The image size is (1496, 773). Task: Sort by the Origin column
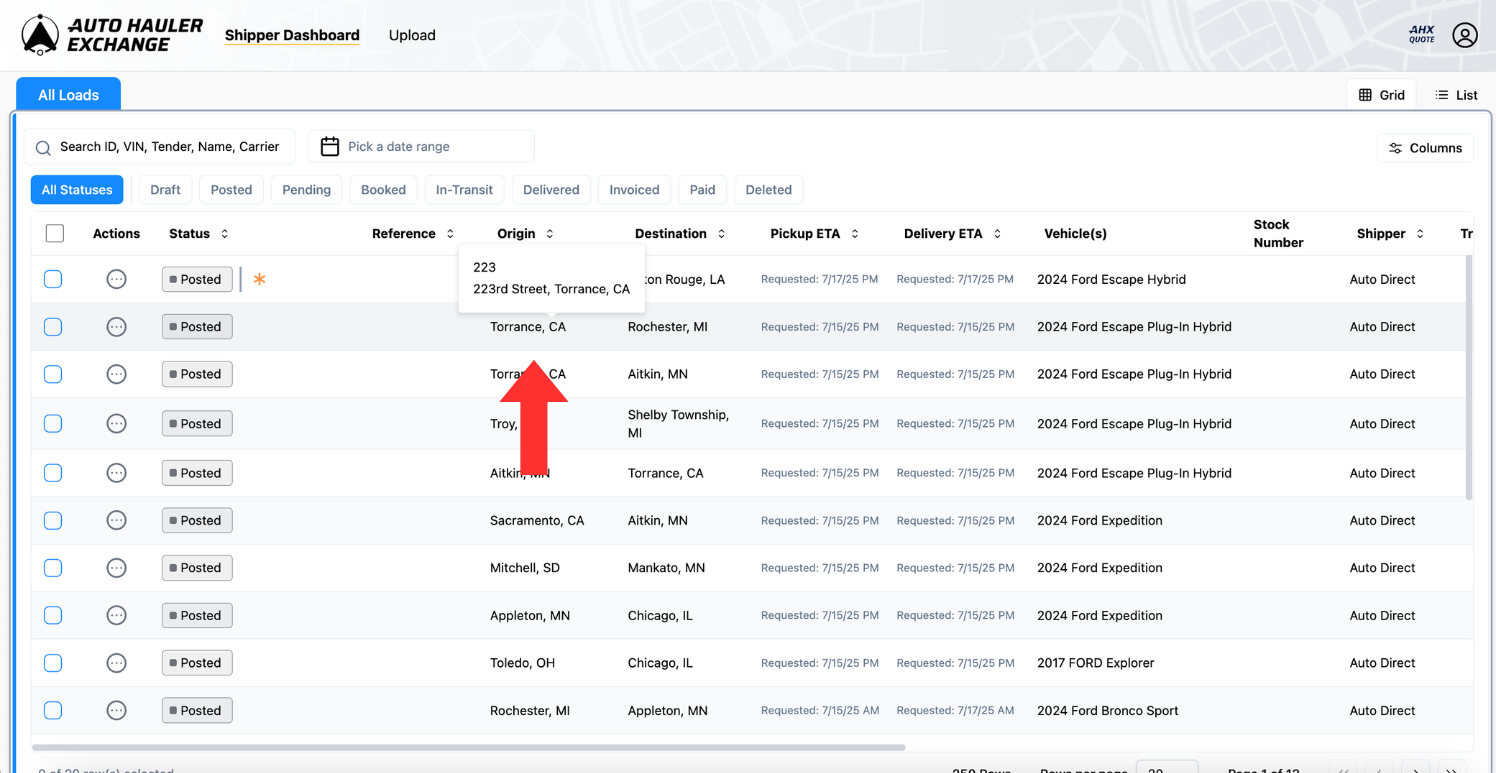[x=526, y=234]
